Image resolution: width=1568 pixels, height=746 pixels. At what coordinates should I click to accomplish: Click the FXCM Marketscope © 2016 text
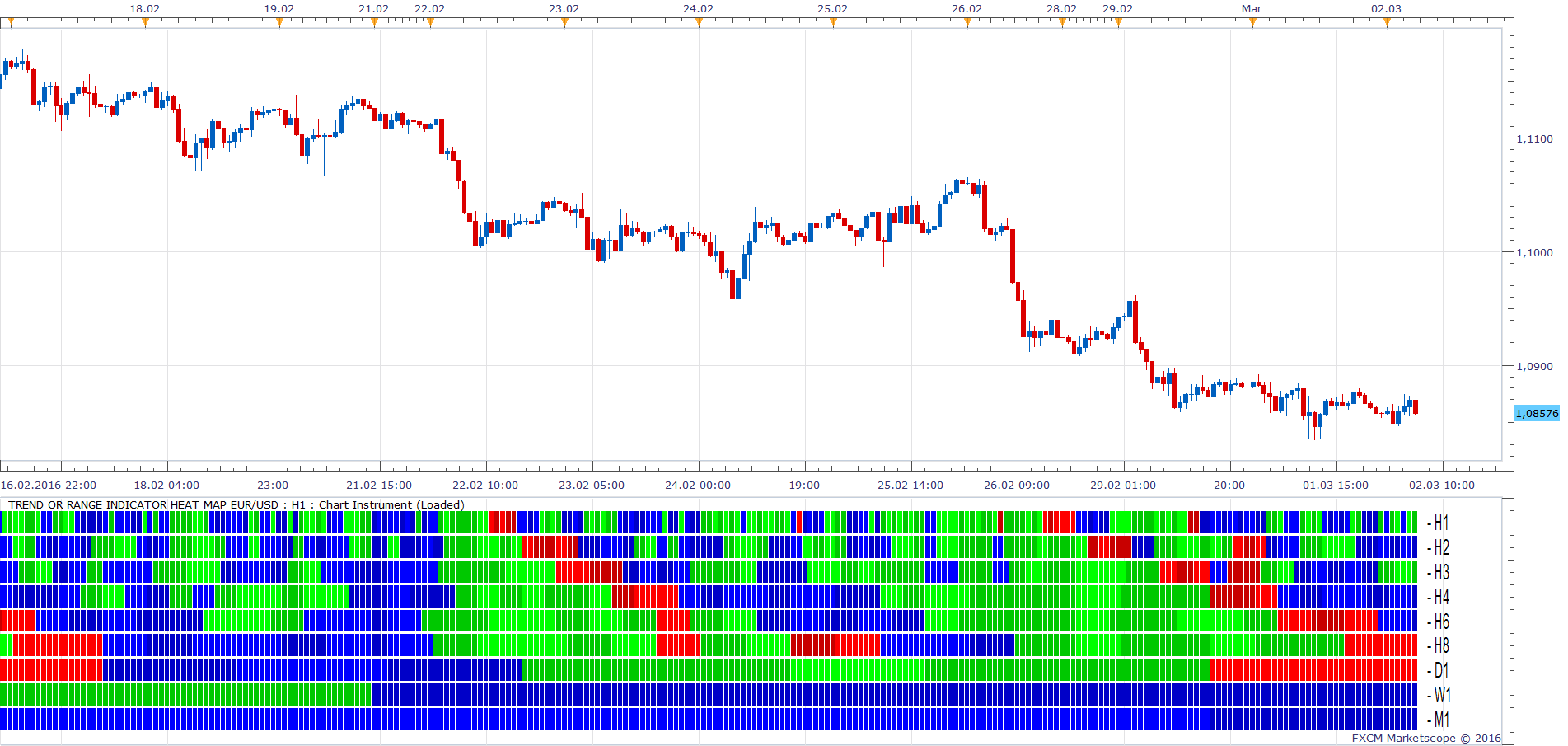tap(1426, 738)
